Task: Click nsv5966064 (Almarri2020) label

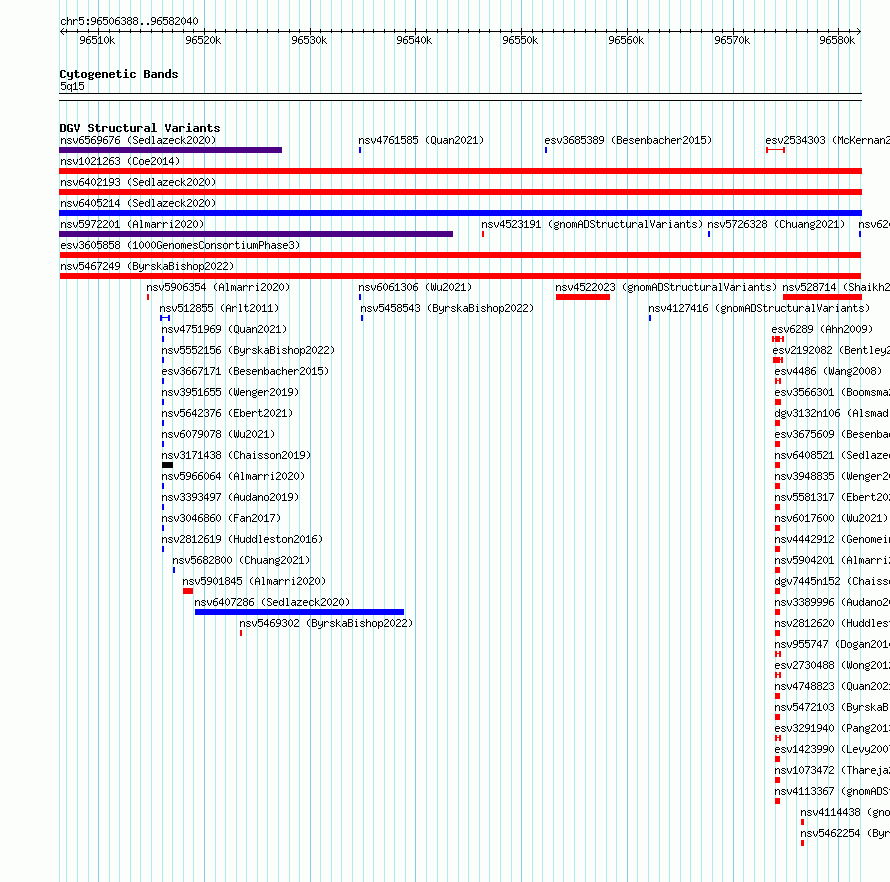Action: click(233, 476)
